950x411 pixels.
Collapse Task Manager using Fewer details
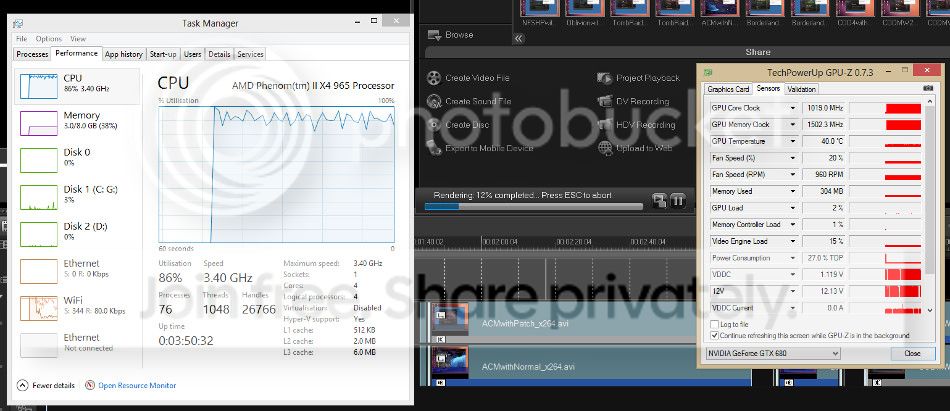pyautogui.click(x=47, y=385)
